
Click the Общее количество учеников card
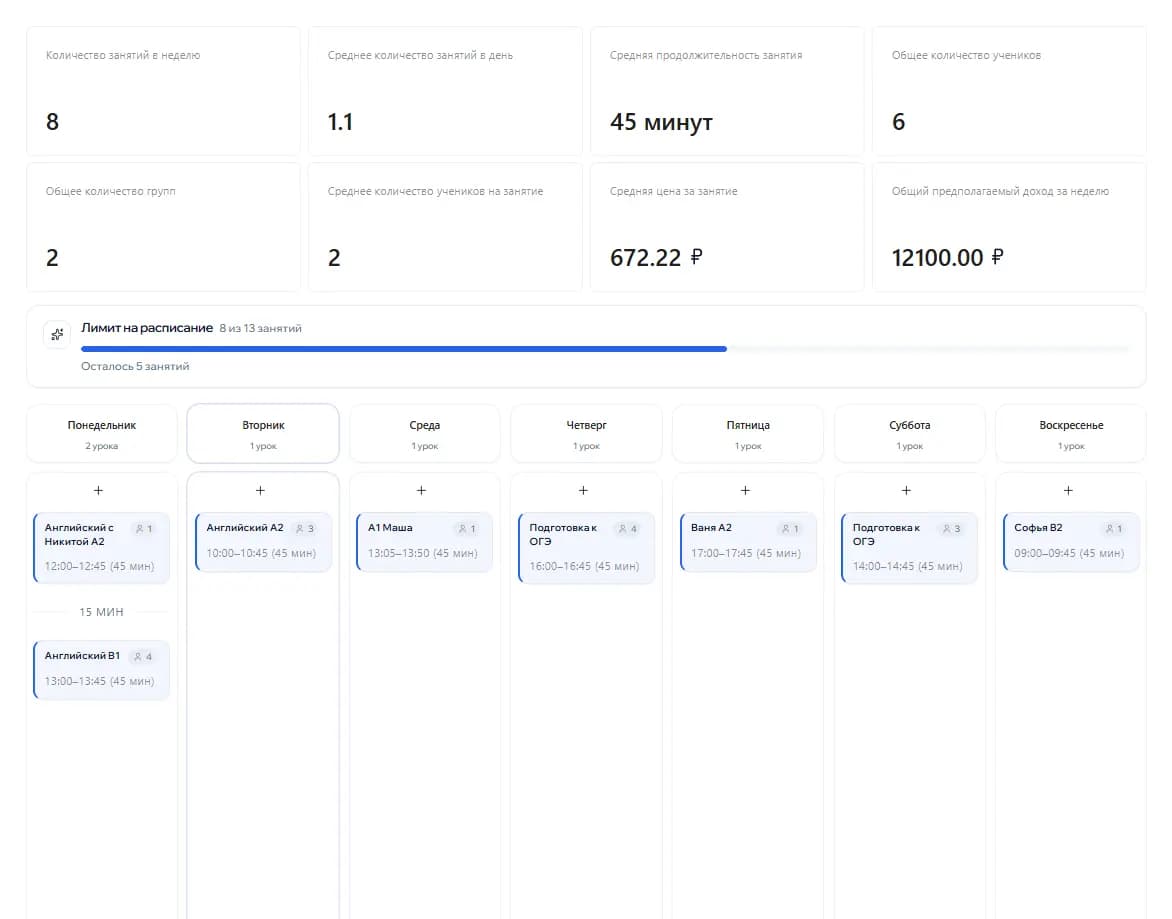[x=1009, y=91]
